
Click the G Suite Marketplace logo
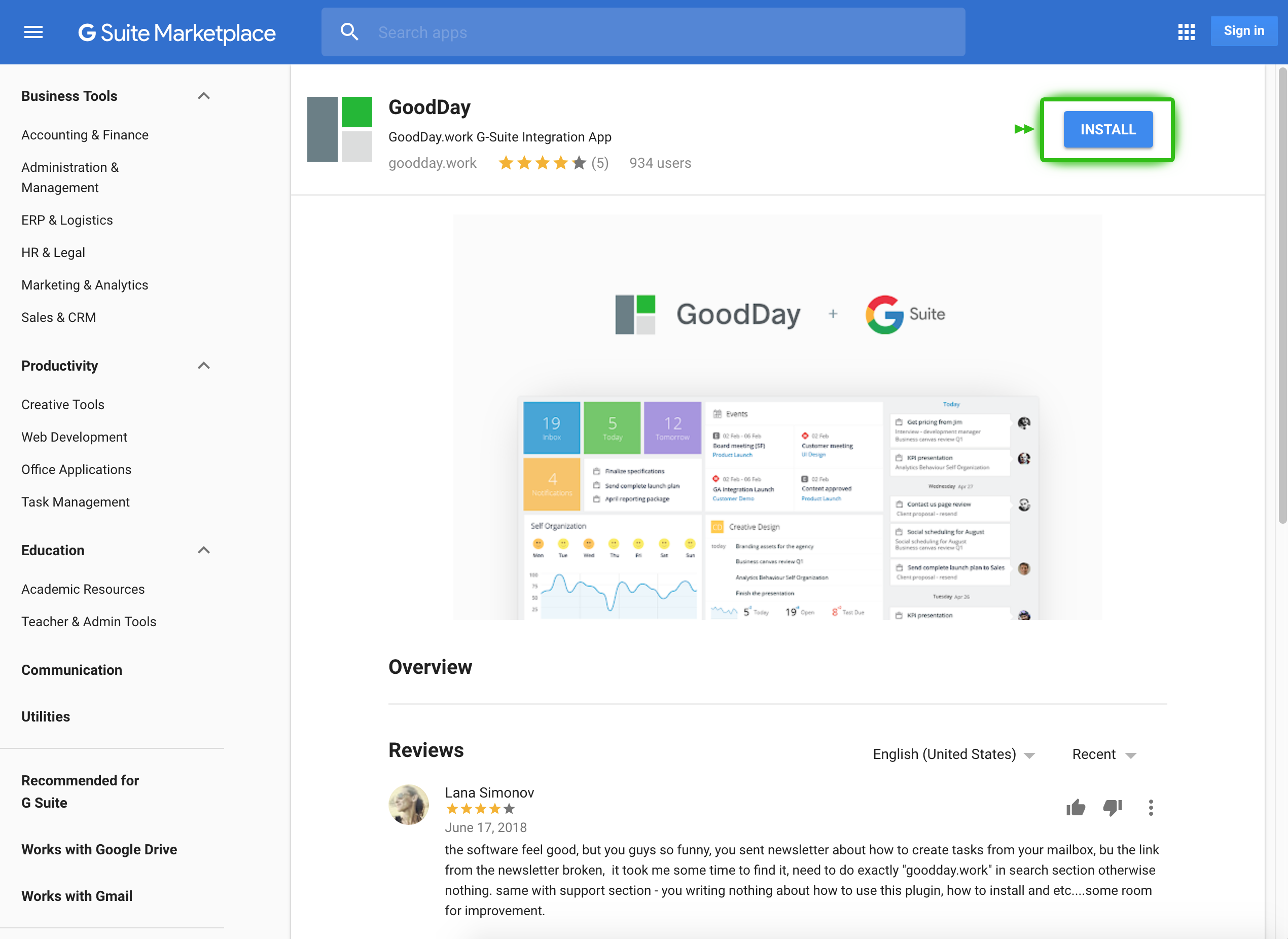pyautogui.click(x=177, y=33)
